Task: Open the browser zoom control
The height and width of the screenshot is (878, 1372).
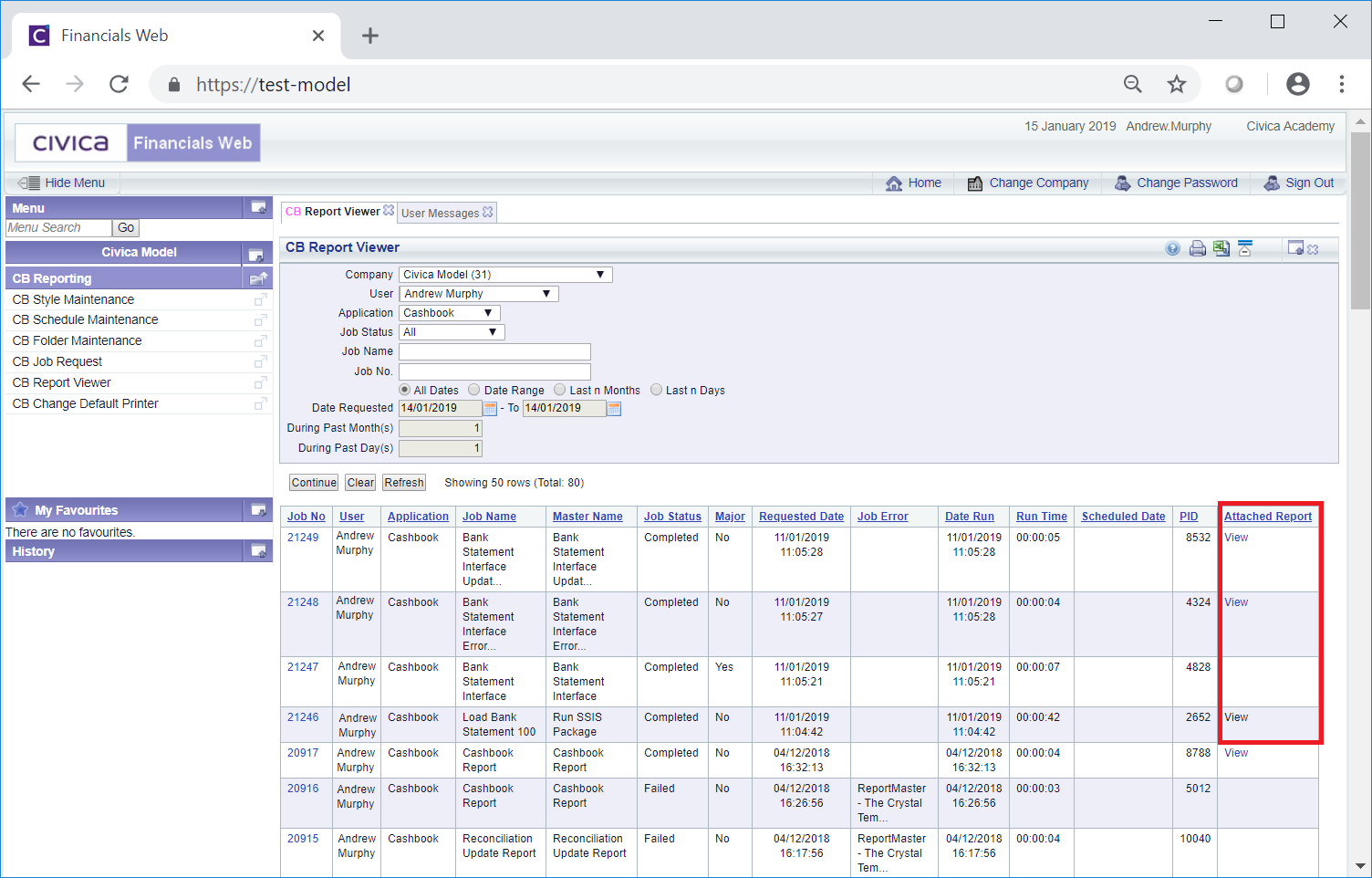Action: coord(1133,84)
